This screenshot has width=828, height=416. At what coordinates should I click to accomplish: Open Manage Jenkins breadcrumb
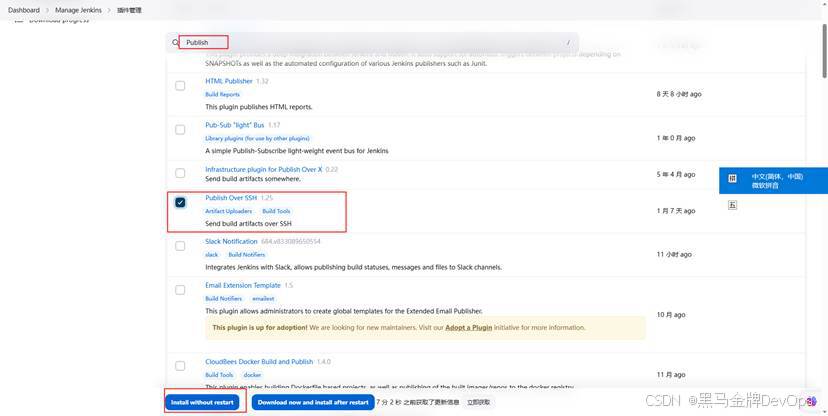(x=78, y=10)
